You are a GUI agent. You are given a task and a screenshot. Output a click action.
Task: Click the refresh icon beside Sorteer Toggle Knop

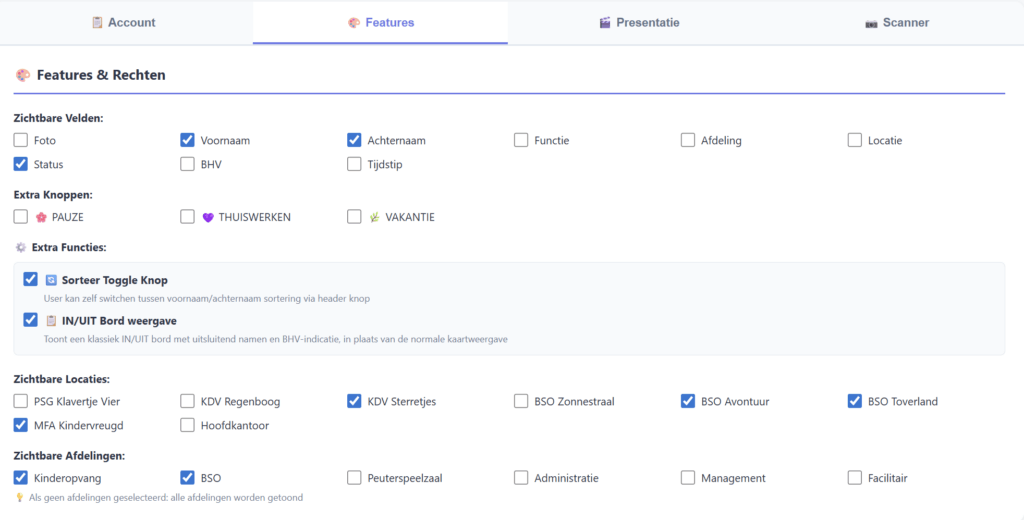click(51, 280)
